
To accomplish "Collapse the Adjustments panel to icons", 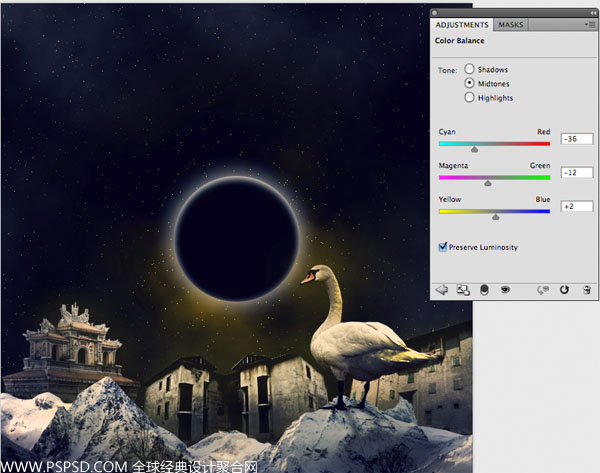I will (593, 13).
